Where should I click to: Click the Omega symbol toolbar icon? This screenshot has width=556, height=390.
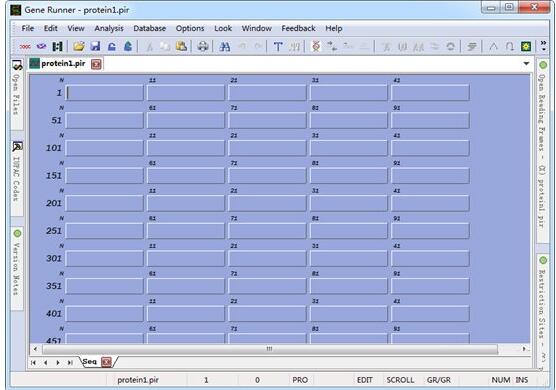pos(510,46)
